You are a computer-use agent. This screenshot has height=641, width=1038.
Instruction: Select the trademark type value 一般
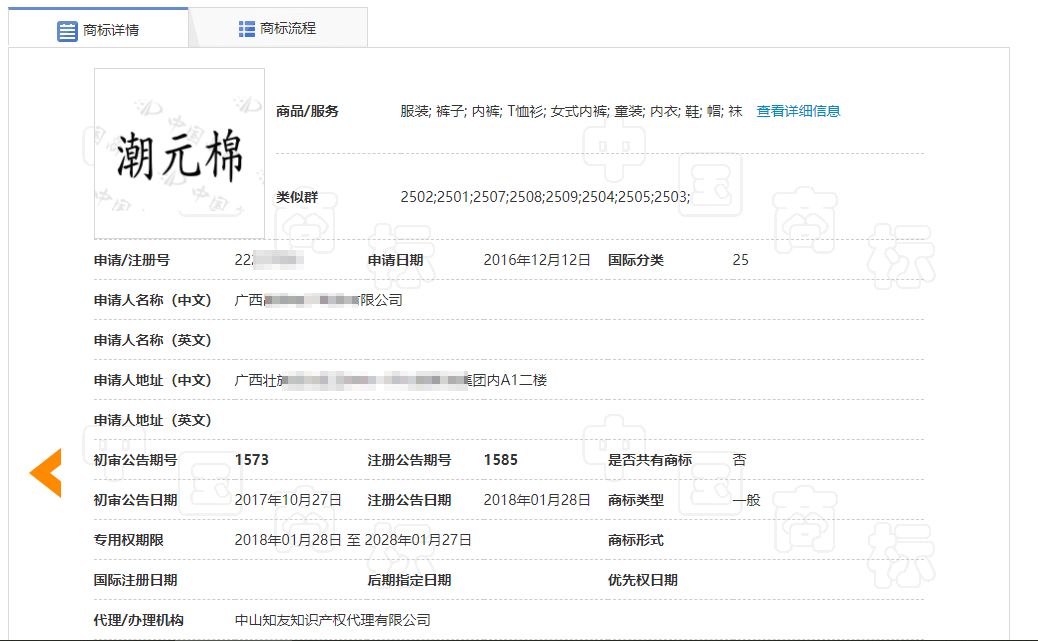[x=747, y=500]
